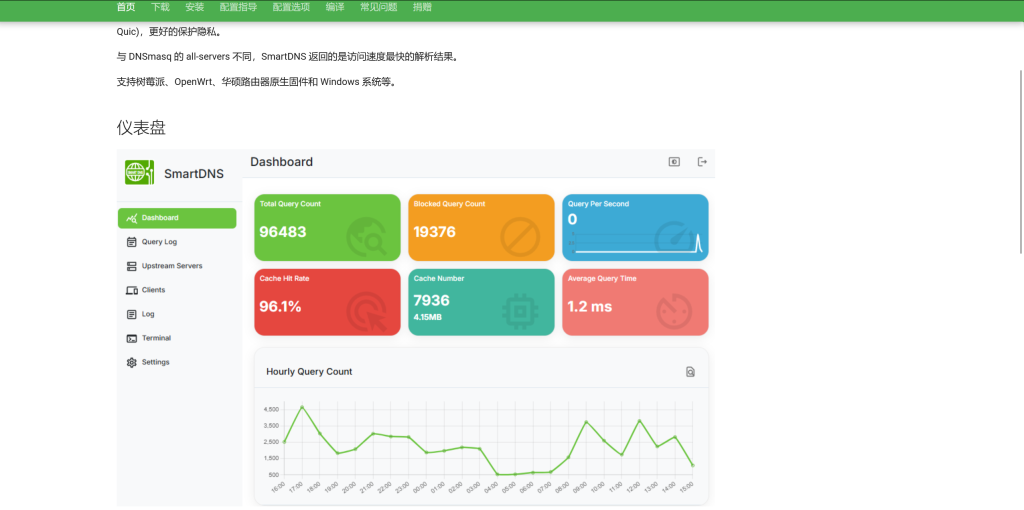Click the 17:00 peak data point
Image resolution: width=1024 pixels, height=510 pixels.
click(x=302, y=407)
